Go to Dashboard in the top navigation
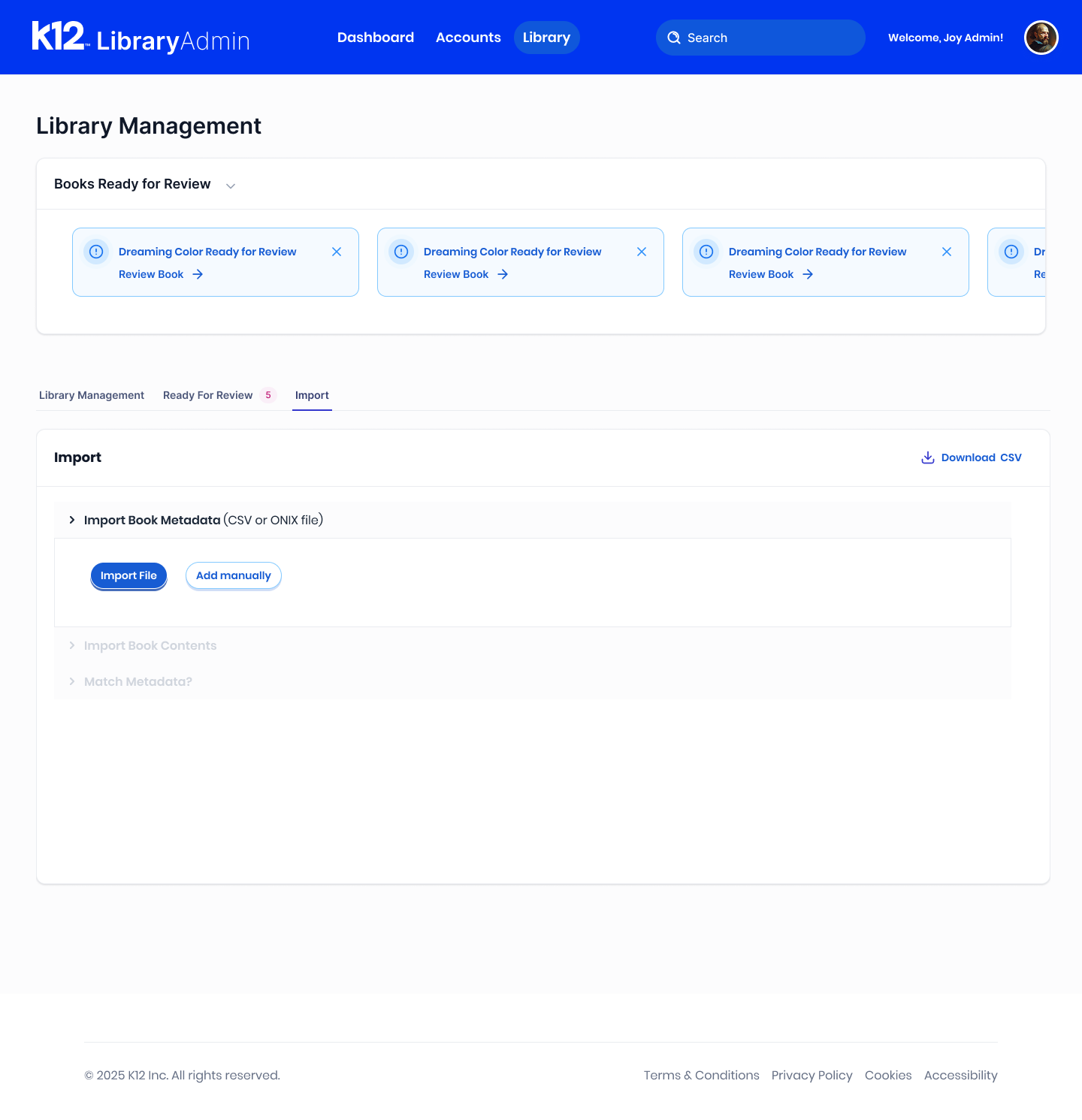 376,38
